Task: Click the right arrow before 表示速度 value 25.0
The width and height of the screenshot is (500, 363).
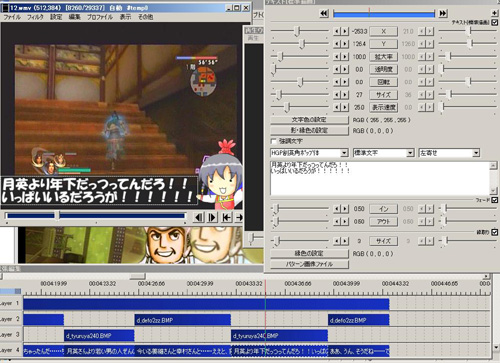Action: coord(345,107)
